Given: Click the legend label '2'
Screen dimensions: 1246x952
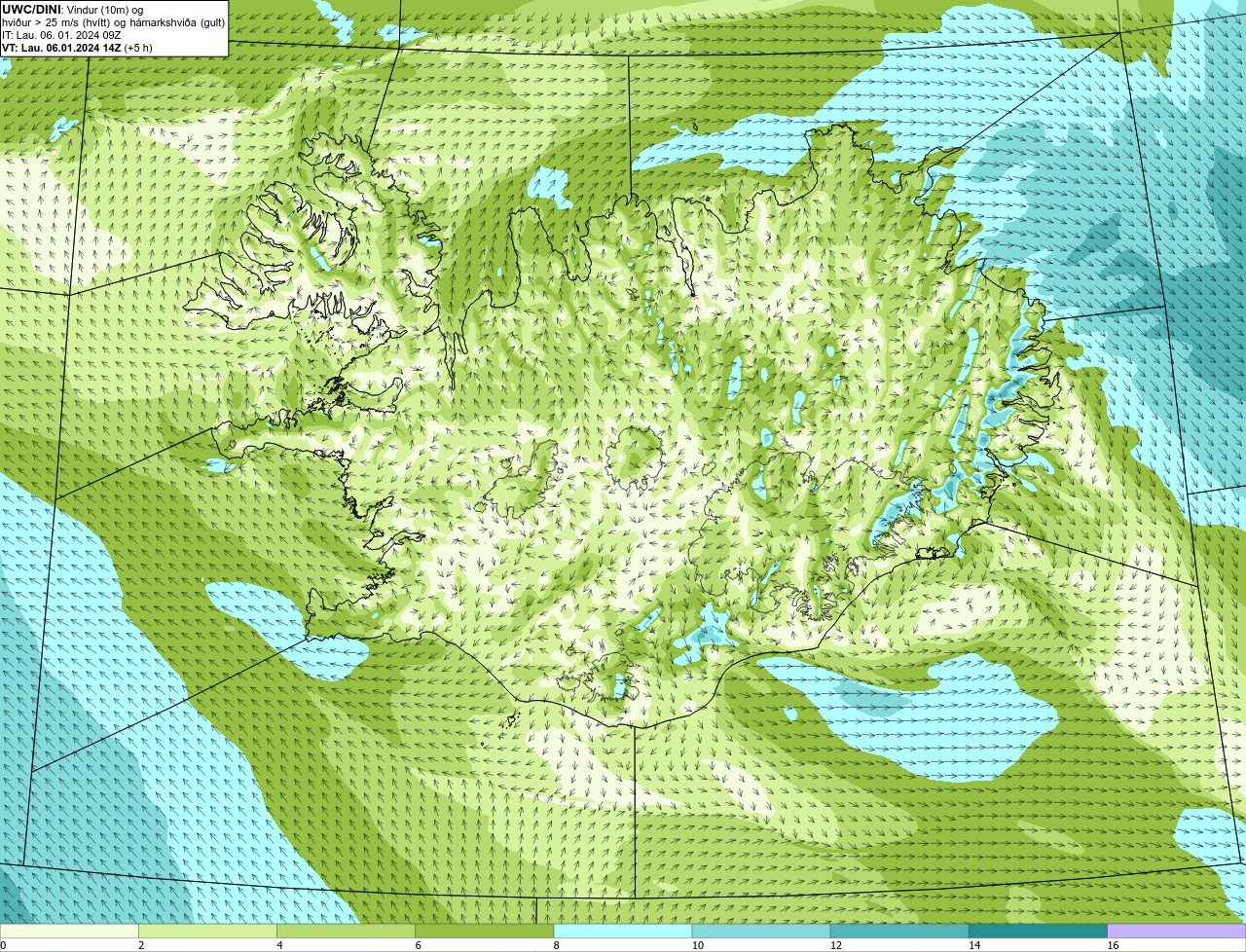Looking at the screenshot, I should [141, 945].
